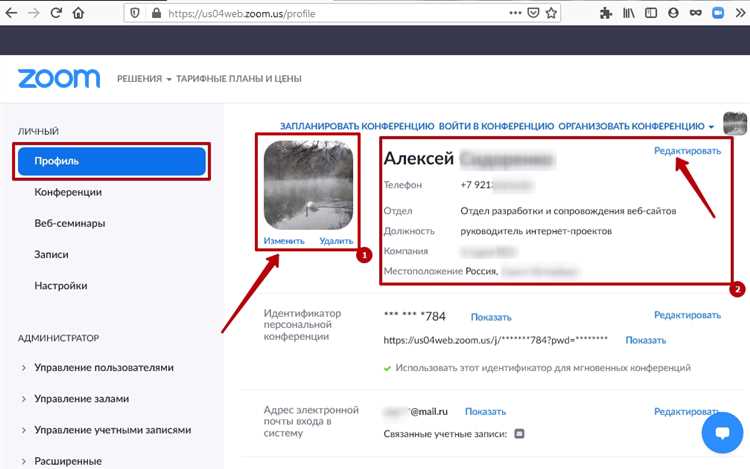Click Показать next to the conference ID

[x=491, y=317]
